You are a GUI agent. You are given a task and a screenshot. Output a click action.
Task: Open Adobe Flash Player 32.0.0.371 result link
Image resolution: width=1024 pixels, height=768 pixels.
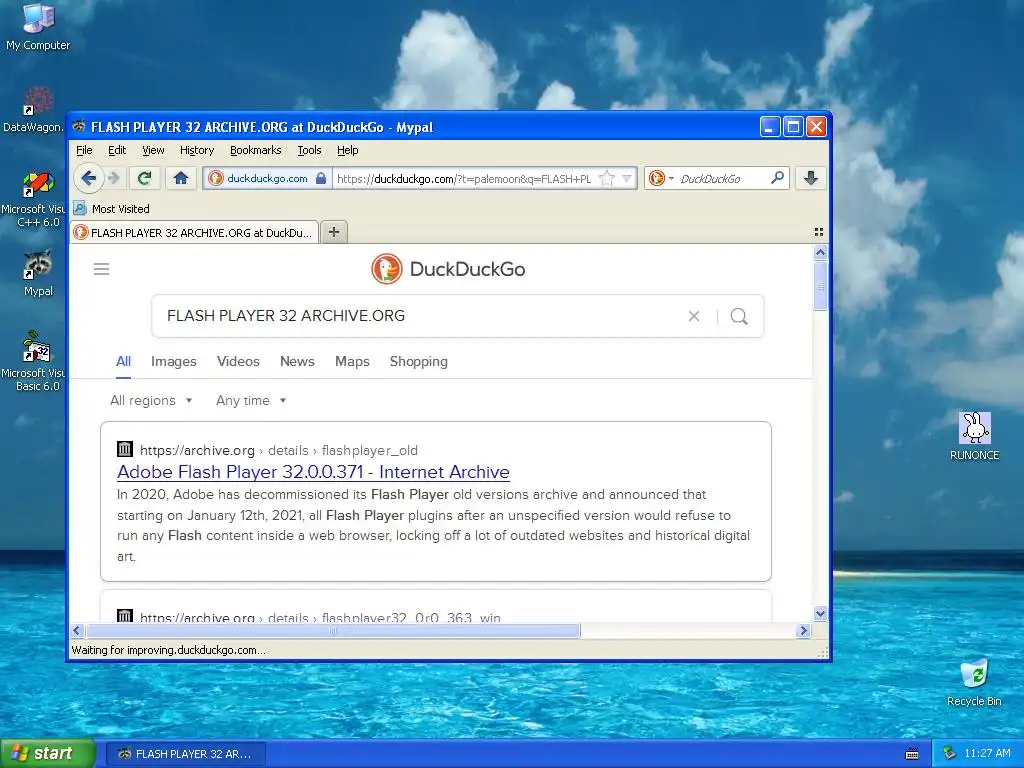313,472
